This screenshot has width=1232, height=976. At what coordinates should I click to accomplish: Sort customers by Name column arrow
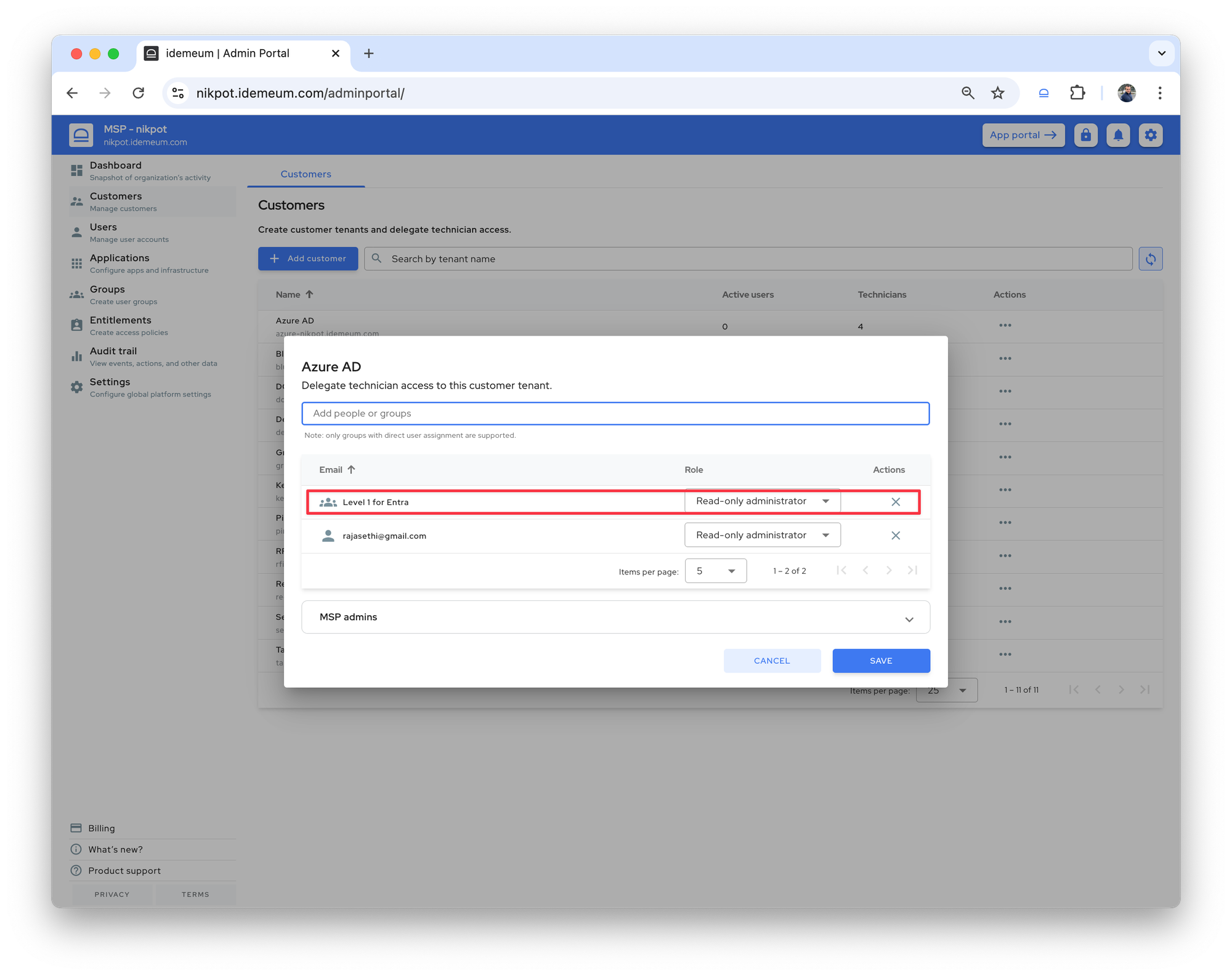pos(309,294)
